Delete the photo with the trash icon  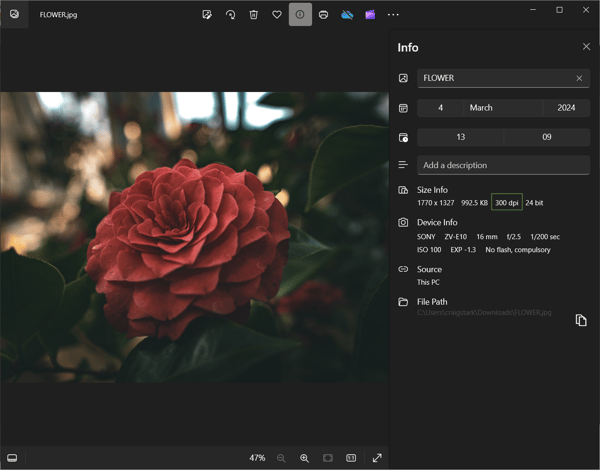click(254, 15)
